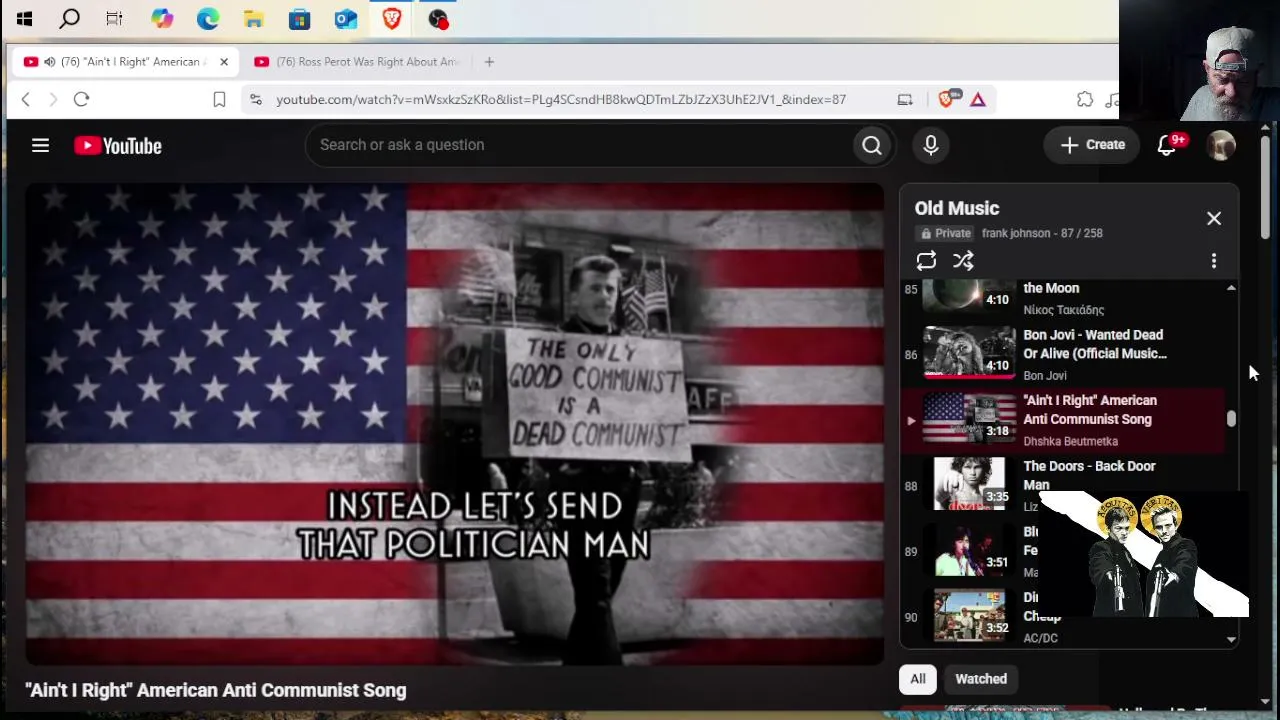Open a new browser tab
This screenshot has width=1280, height=720.
coord(489,62)
